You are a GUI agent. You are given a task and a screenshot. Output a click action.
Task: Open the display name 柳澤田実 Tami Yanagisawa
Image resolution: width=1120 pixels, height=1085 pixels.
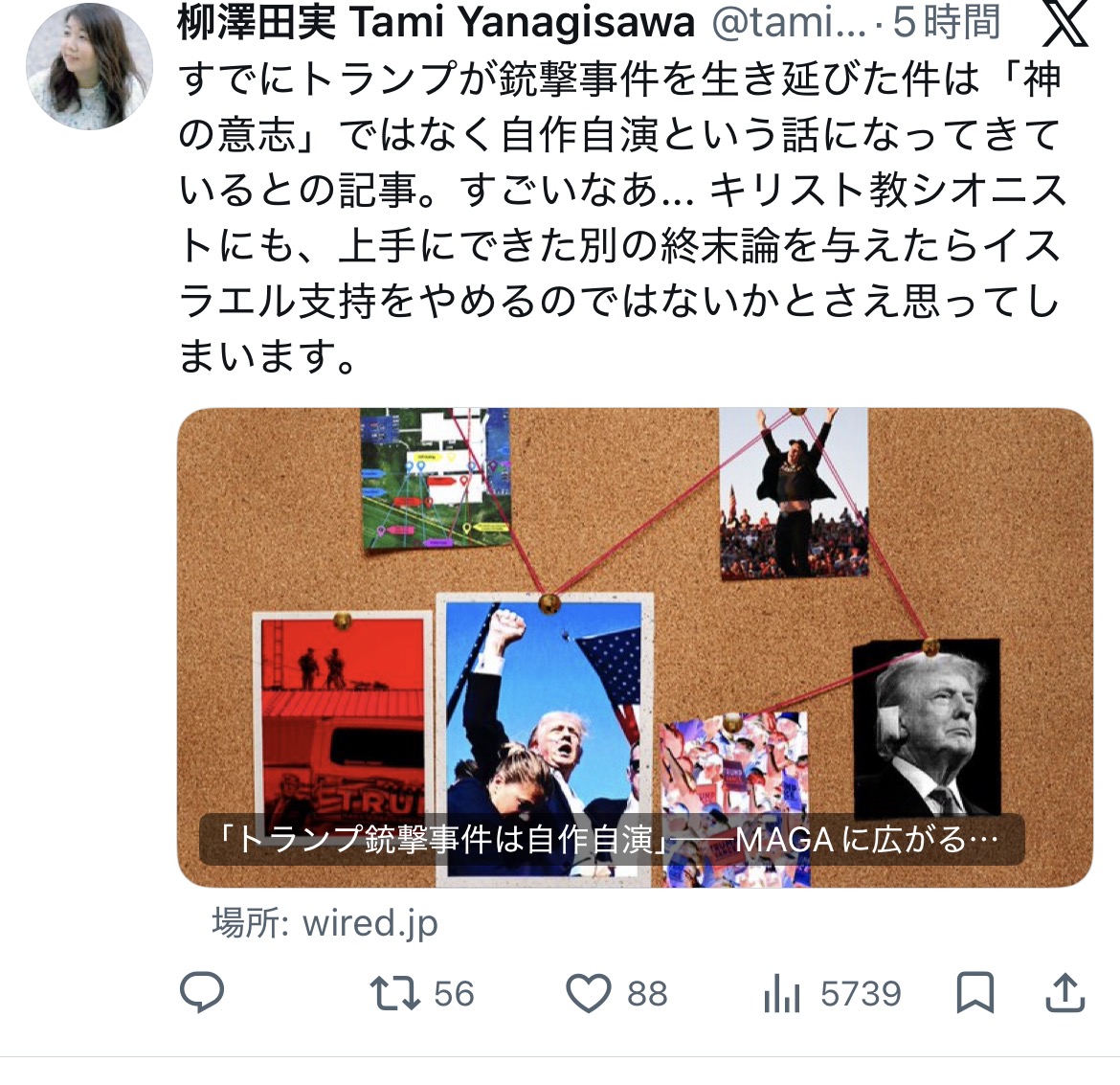point(436,23)
